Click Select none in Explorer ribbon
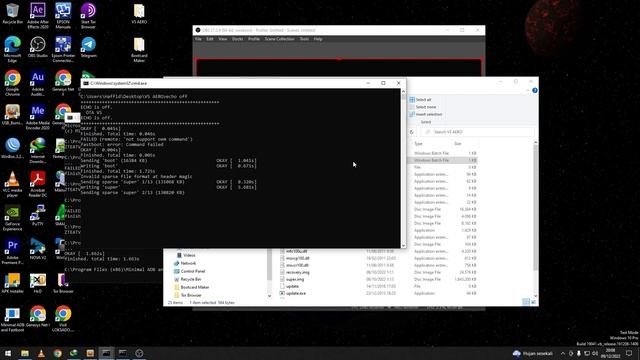The height and width of the screenshot is (360, 640). [423, 107]
